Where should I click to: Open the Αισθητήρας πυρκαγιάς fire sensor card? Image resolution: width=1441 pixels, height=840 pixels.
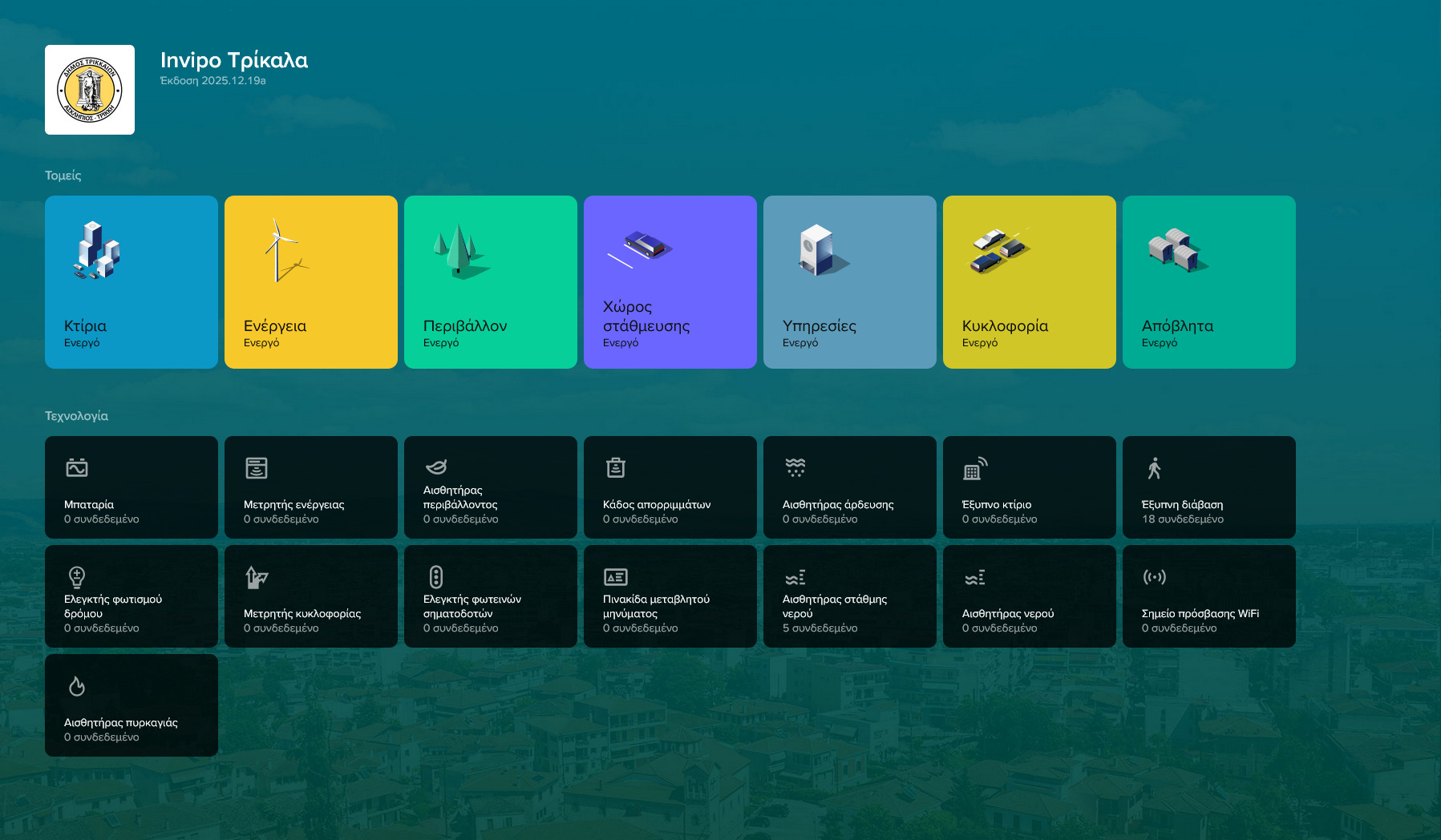(132, 705)
